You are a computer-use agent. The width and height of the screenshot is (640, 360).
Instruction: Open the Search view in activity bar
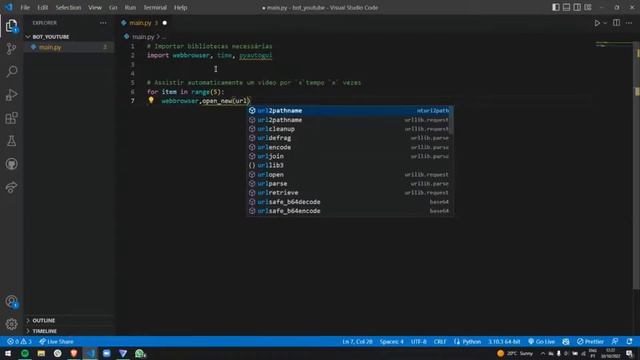tap(11, 71)
